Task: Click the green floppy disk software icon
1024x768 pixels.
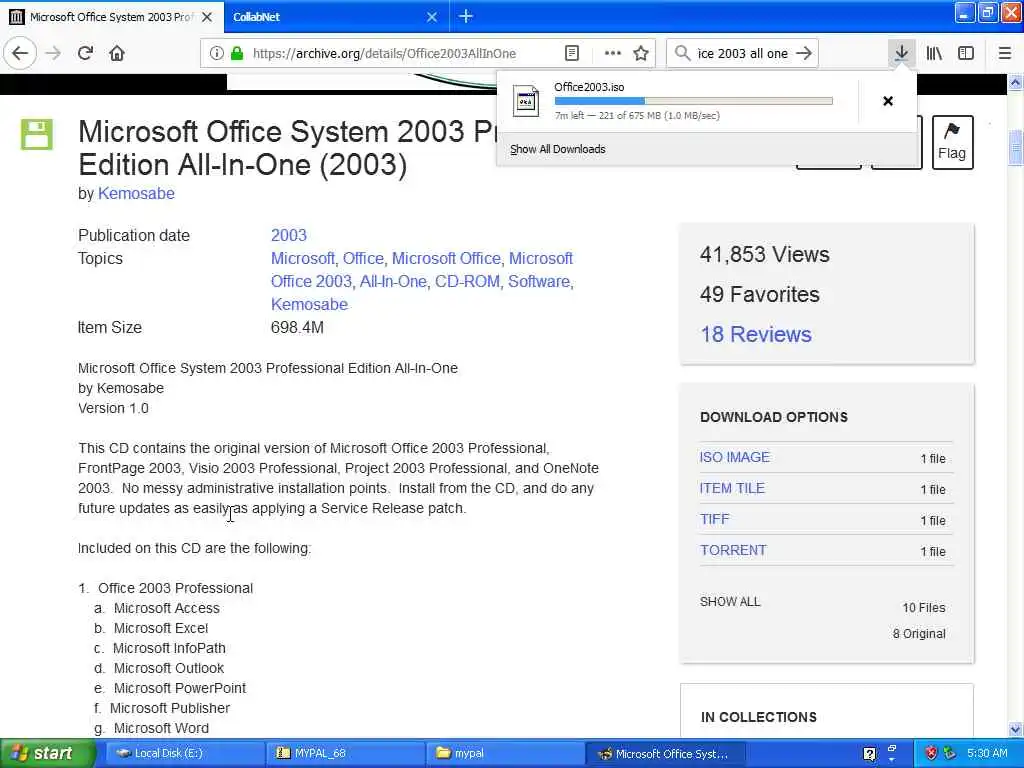Action: click(x=37, y=135)
